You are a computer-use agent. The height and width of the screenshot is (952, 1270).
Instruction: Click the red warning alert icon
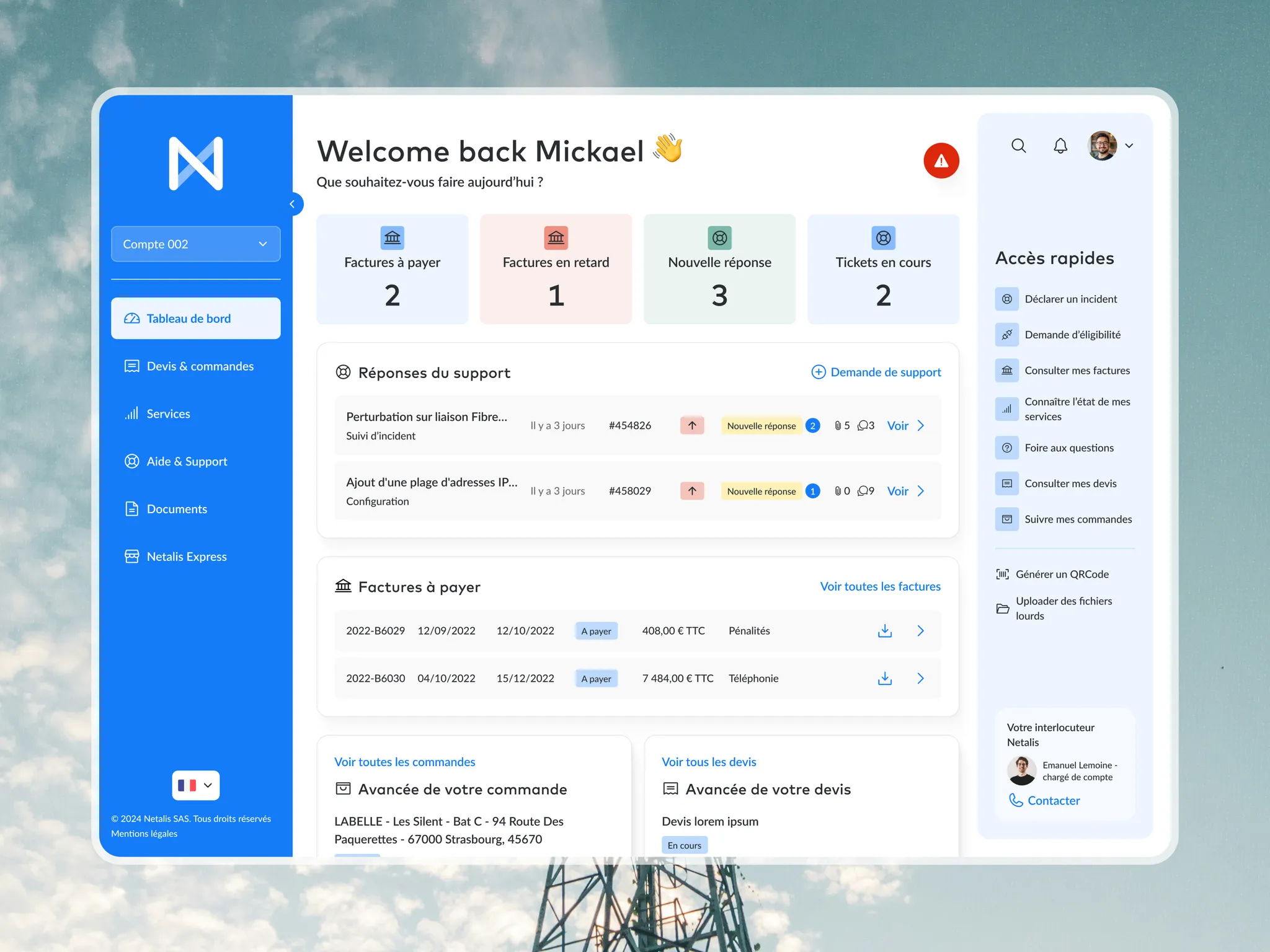[x=941, y=161]
